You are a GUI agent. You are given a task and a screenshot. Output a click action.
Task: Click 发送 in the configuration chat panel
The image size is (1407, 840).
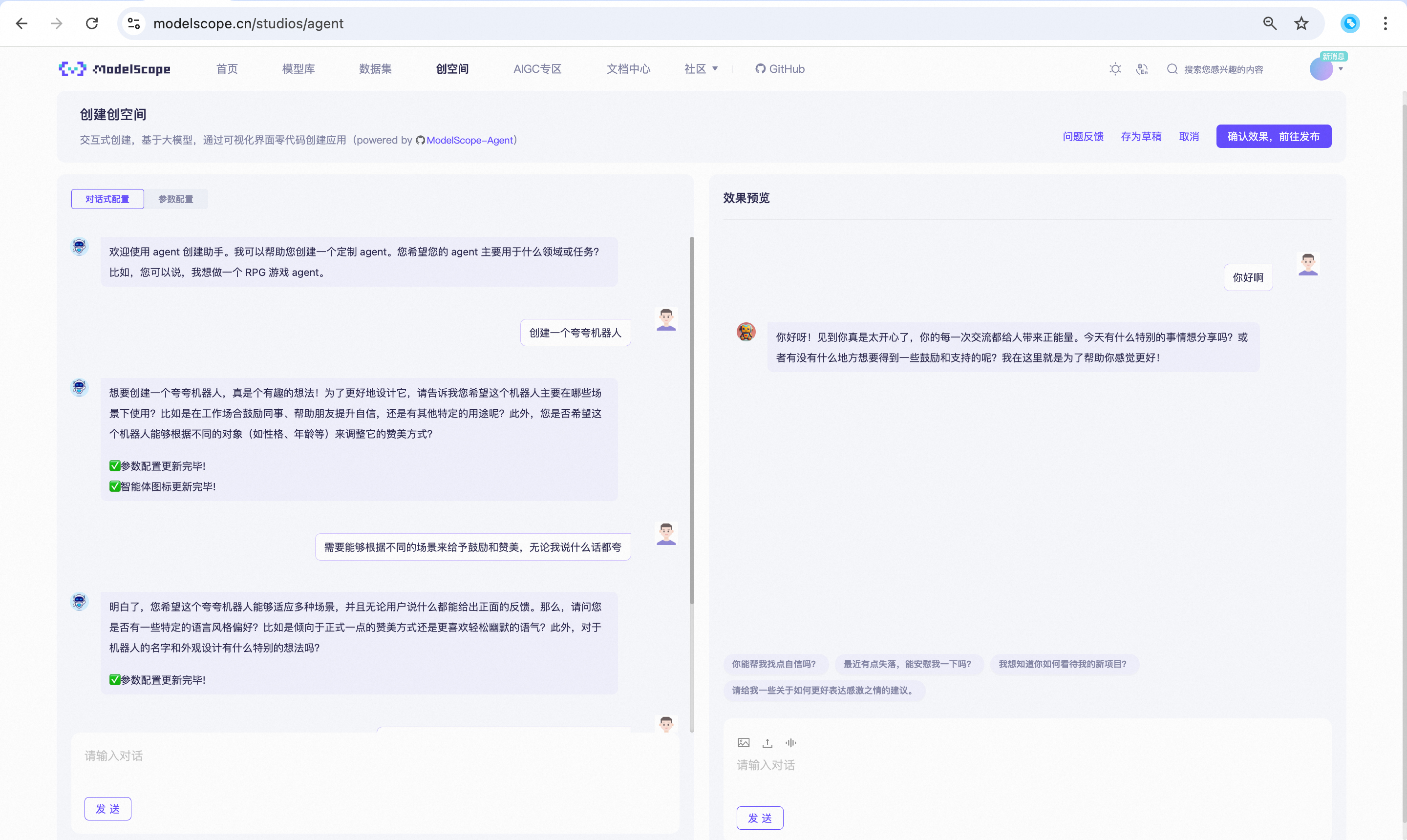[x=107, y=809]
